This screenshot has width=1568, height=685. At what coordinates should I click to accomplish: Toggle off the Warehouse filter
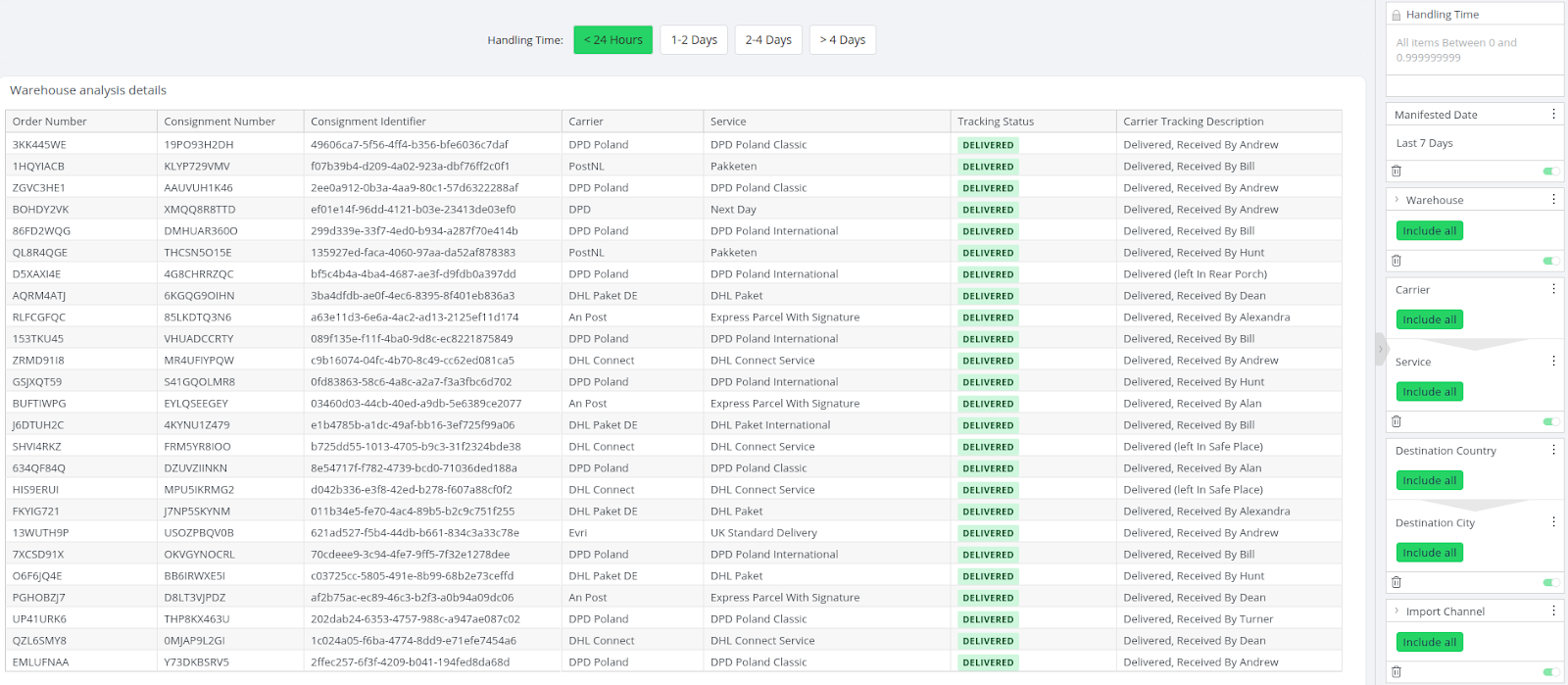(1550, 261)
